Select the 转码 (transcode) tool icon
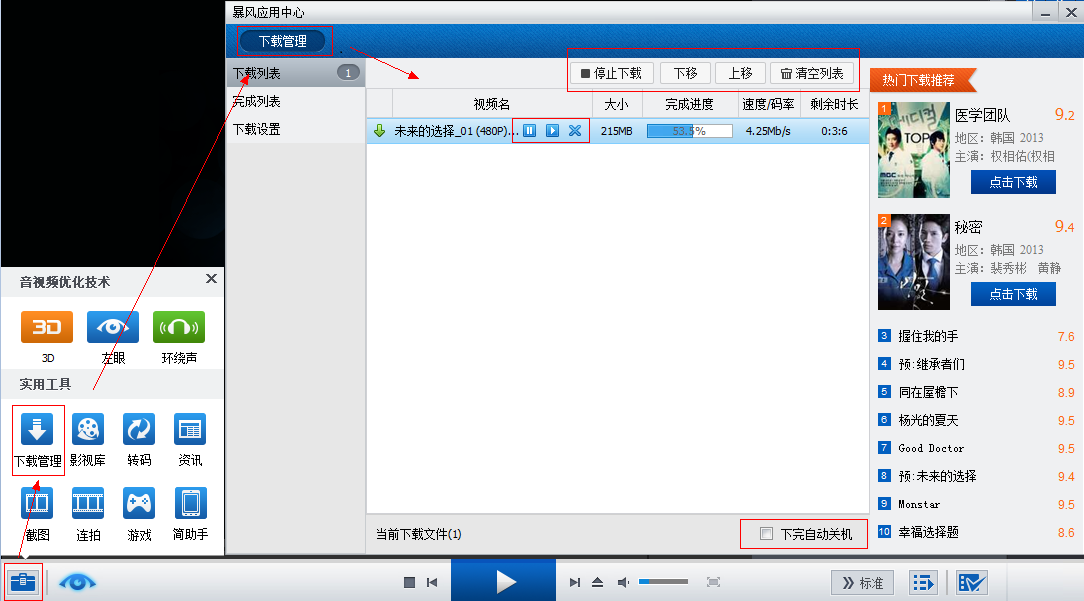Viewport: 1084px width, 601px height. [138, 430]
